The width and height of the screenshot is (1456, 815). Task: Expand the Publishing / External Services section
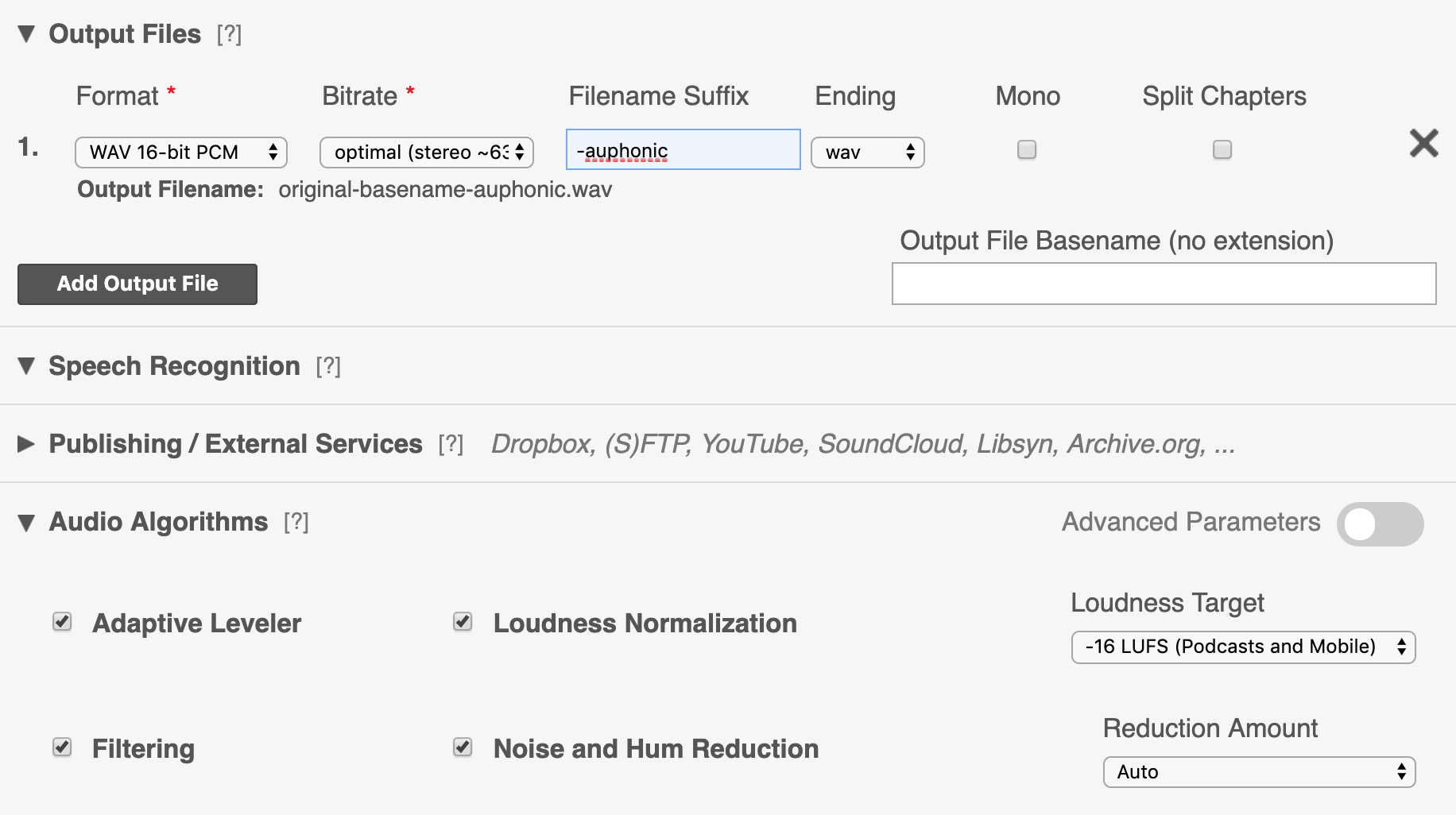pyautogui.click(x=26, y=443)
